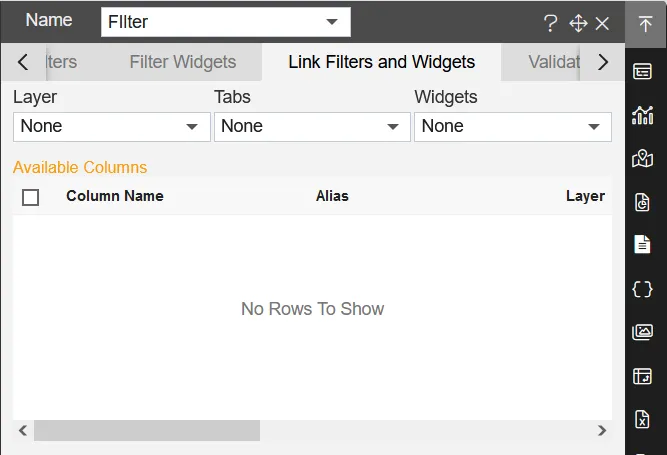Switch to the Filter Widgets tab
Screen dimensions: 667x455
tap(183, 62)
